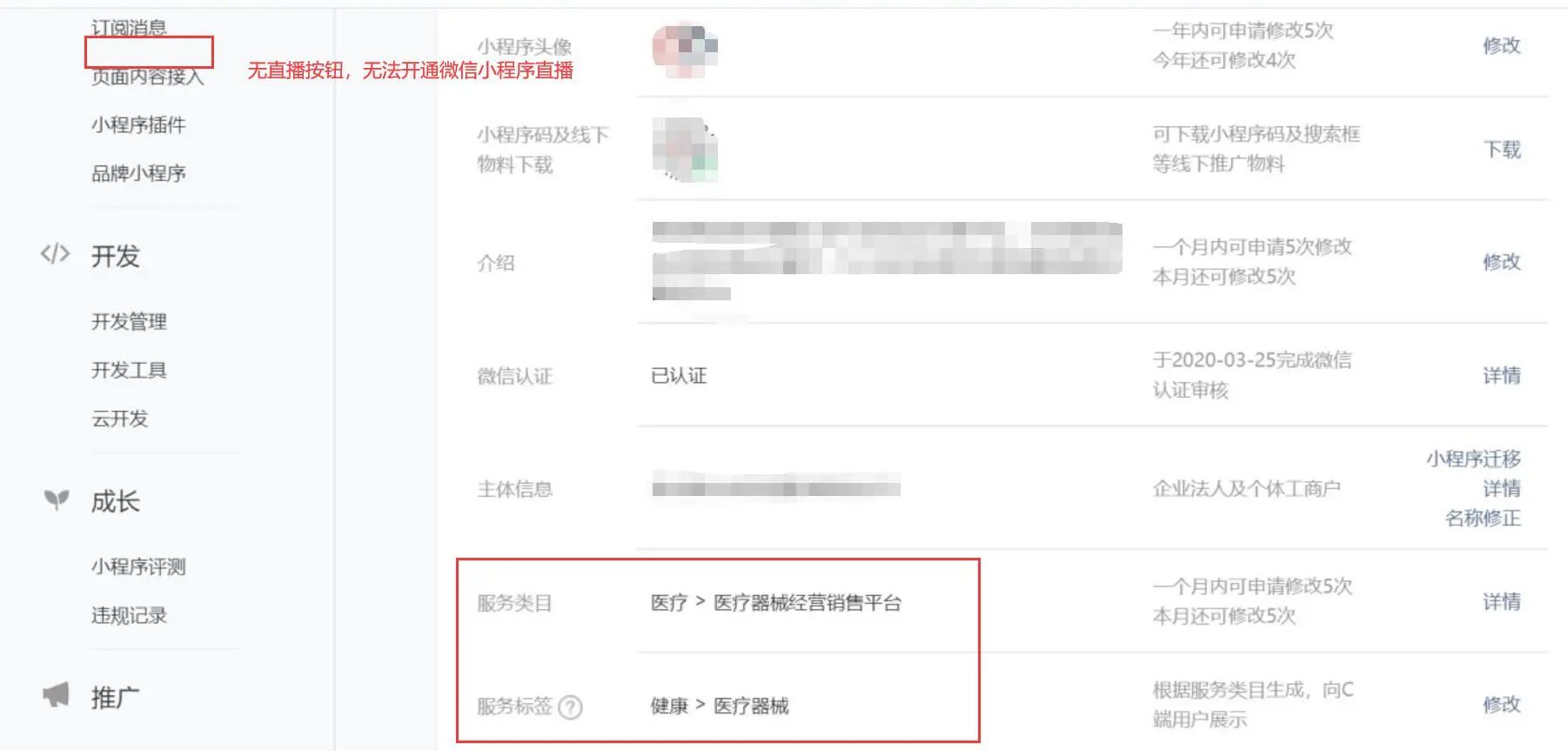Screen dimensions: 1568x751
Task: Go to 开发管理 page
Action: point(129,321)
